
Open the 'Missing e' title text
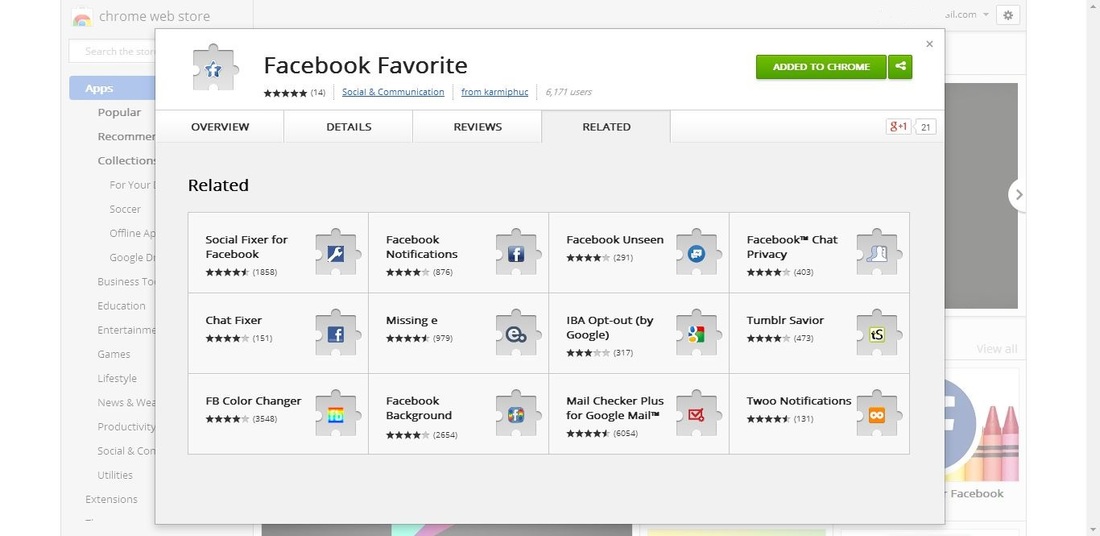(412, 321)
